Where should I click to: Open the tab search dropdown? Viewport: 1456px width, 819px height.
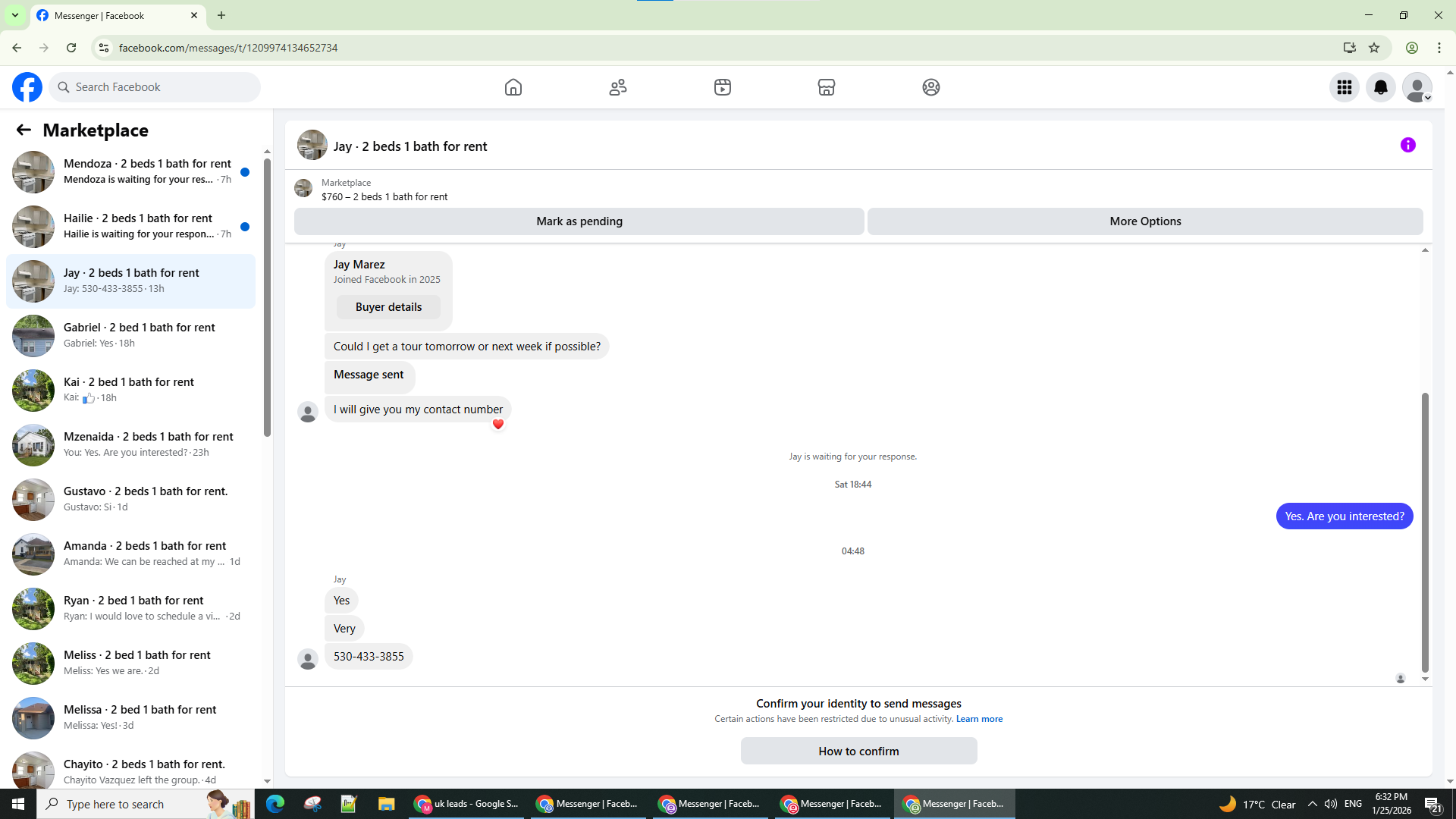pos(15,15)
